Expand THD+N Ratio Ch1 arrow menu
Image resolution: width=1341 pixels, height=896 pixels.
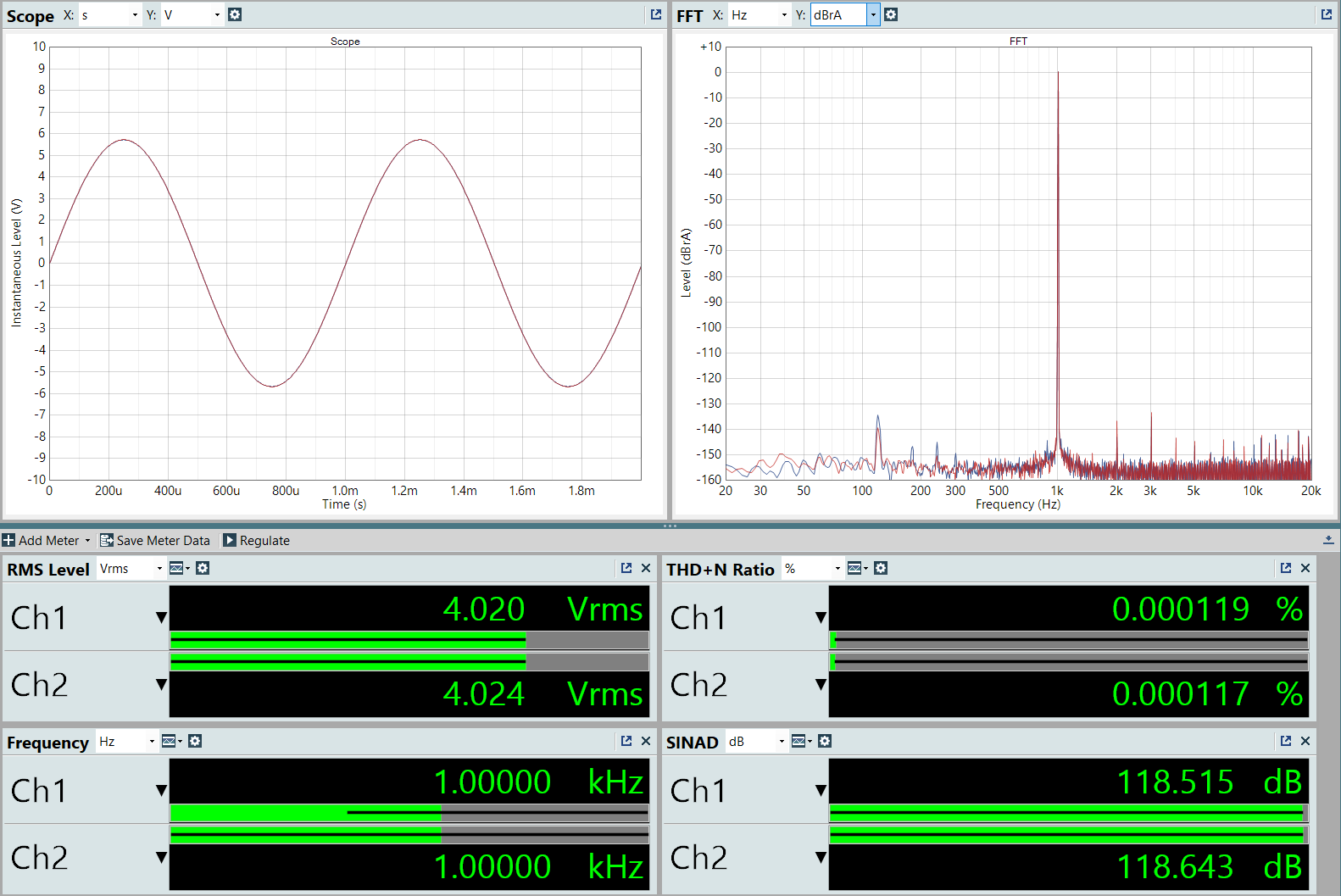pos(821,617)
